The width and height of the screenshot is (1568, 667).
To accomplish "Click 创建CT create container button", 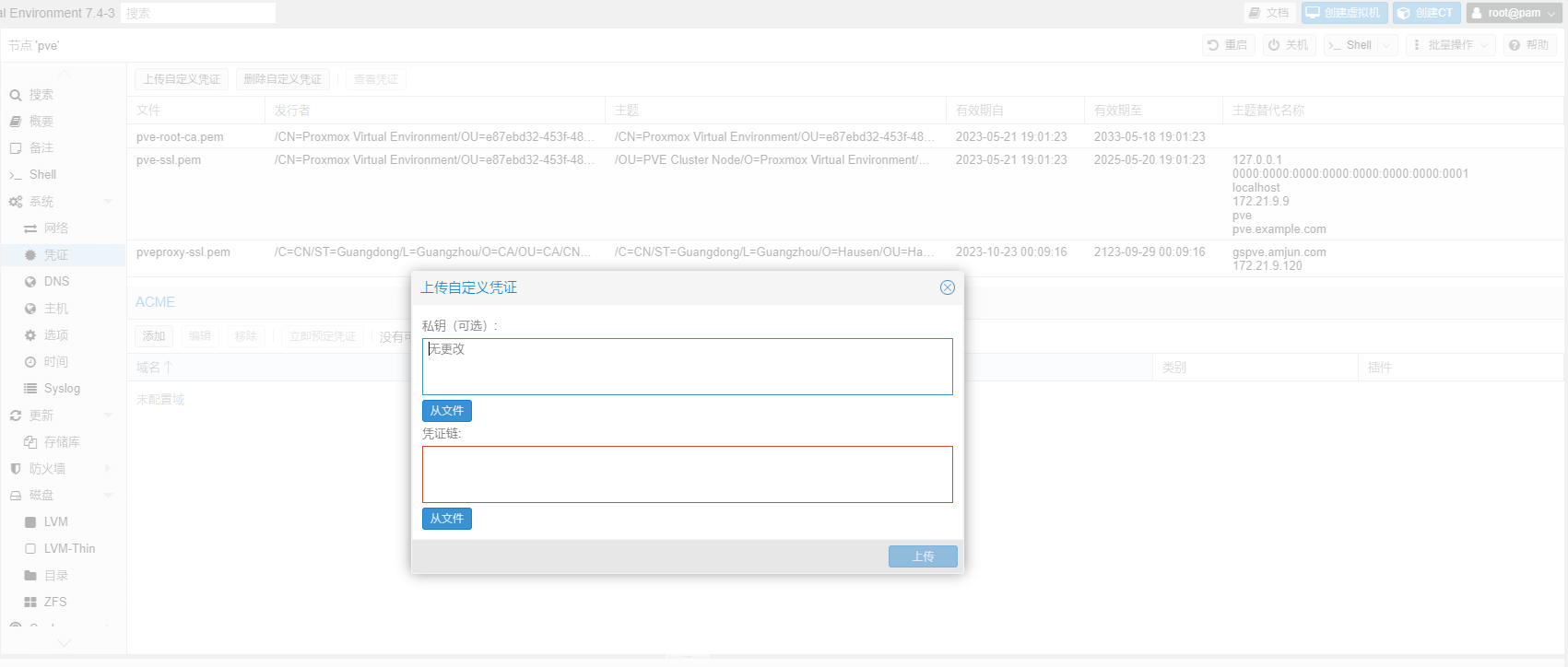I will tap(1426, 13).
